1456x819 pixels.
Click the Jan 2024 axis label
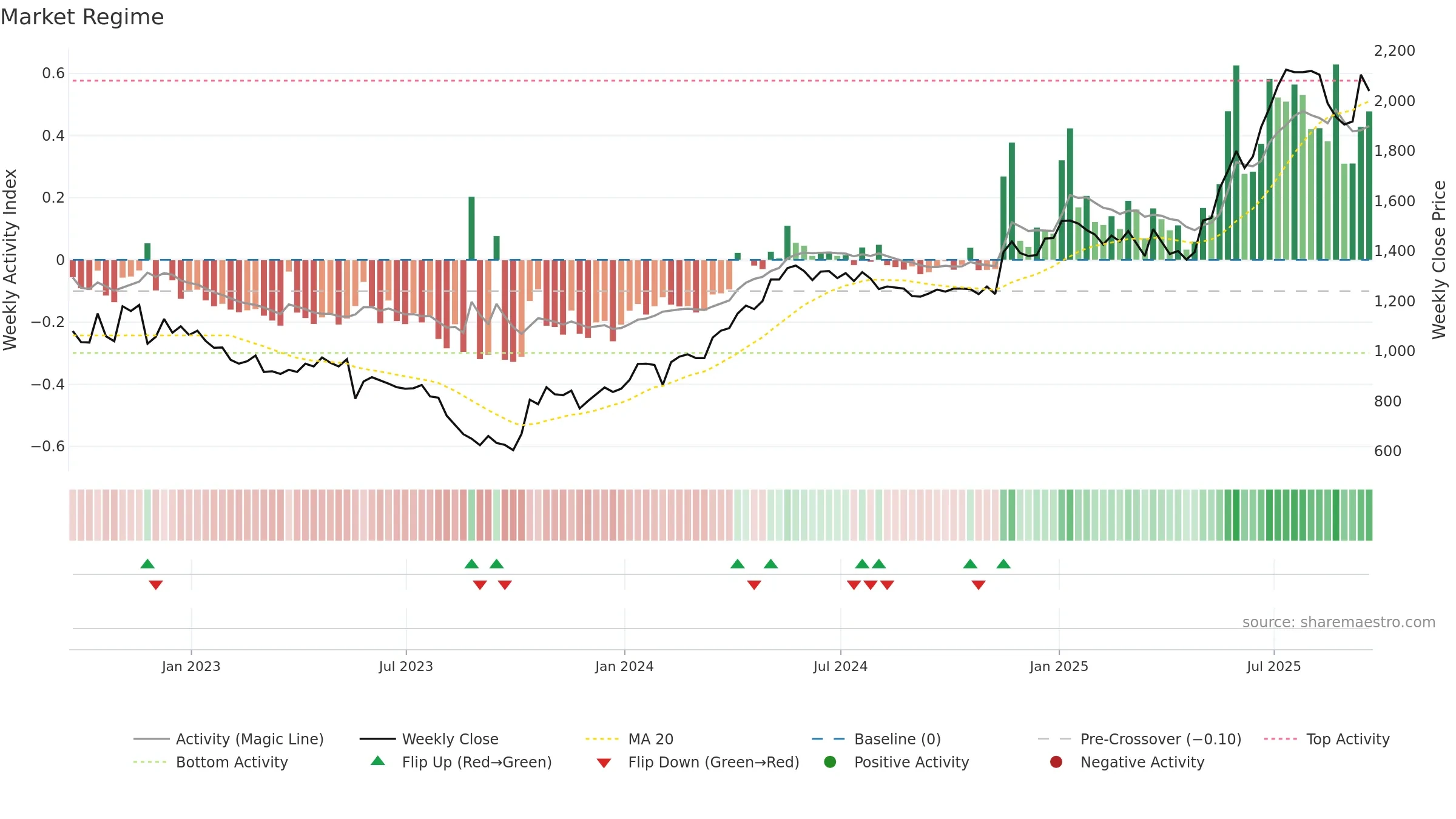[624, 666]
